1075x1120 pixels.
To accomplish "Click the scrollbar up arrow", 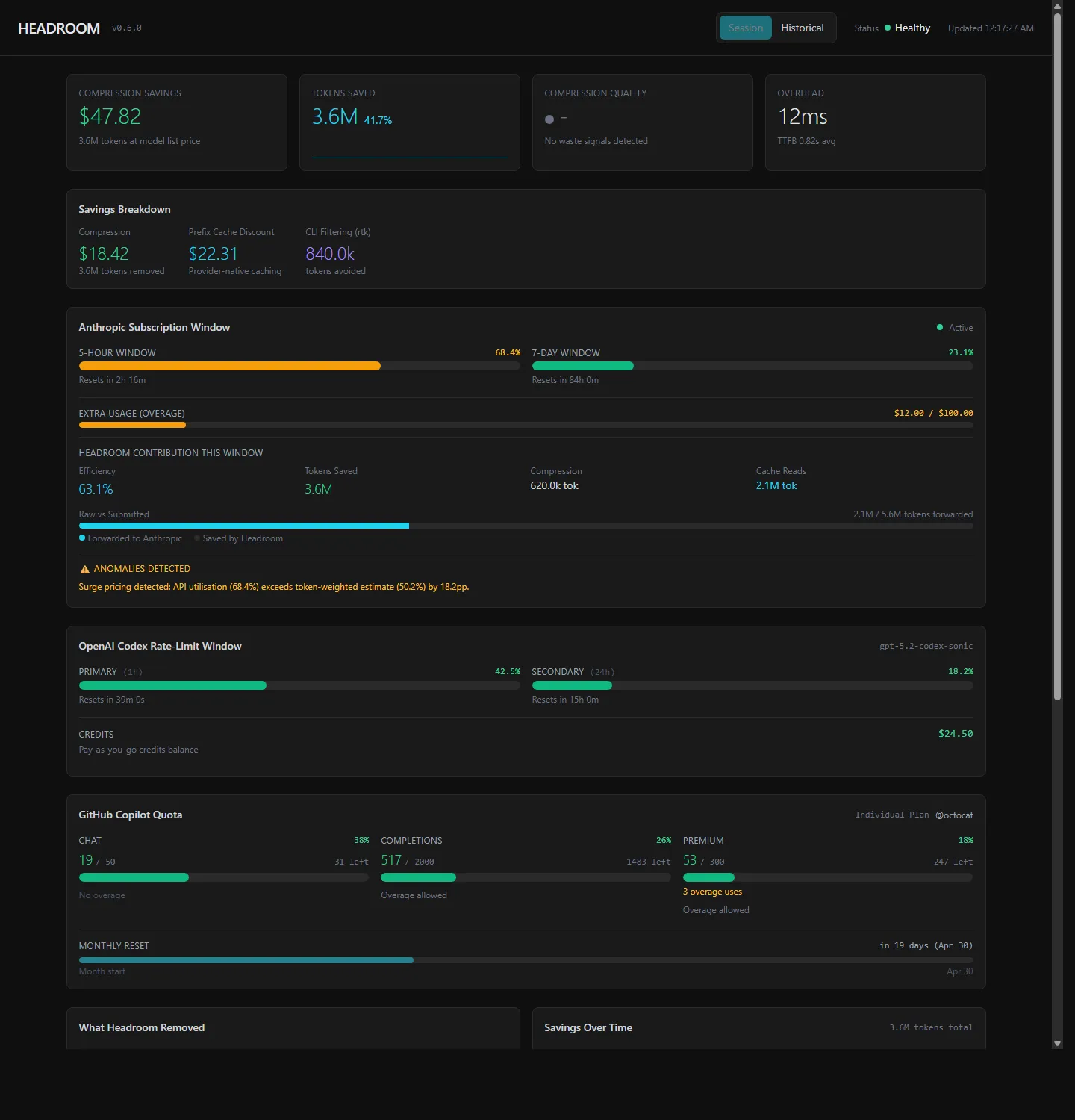I will (x=1057, y=6).
